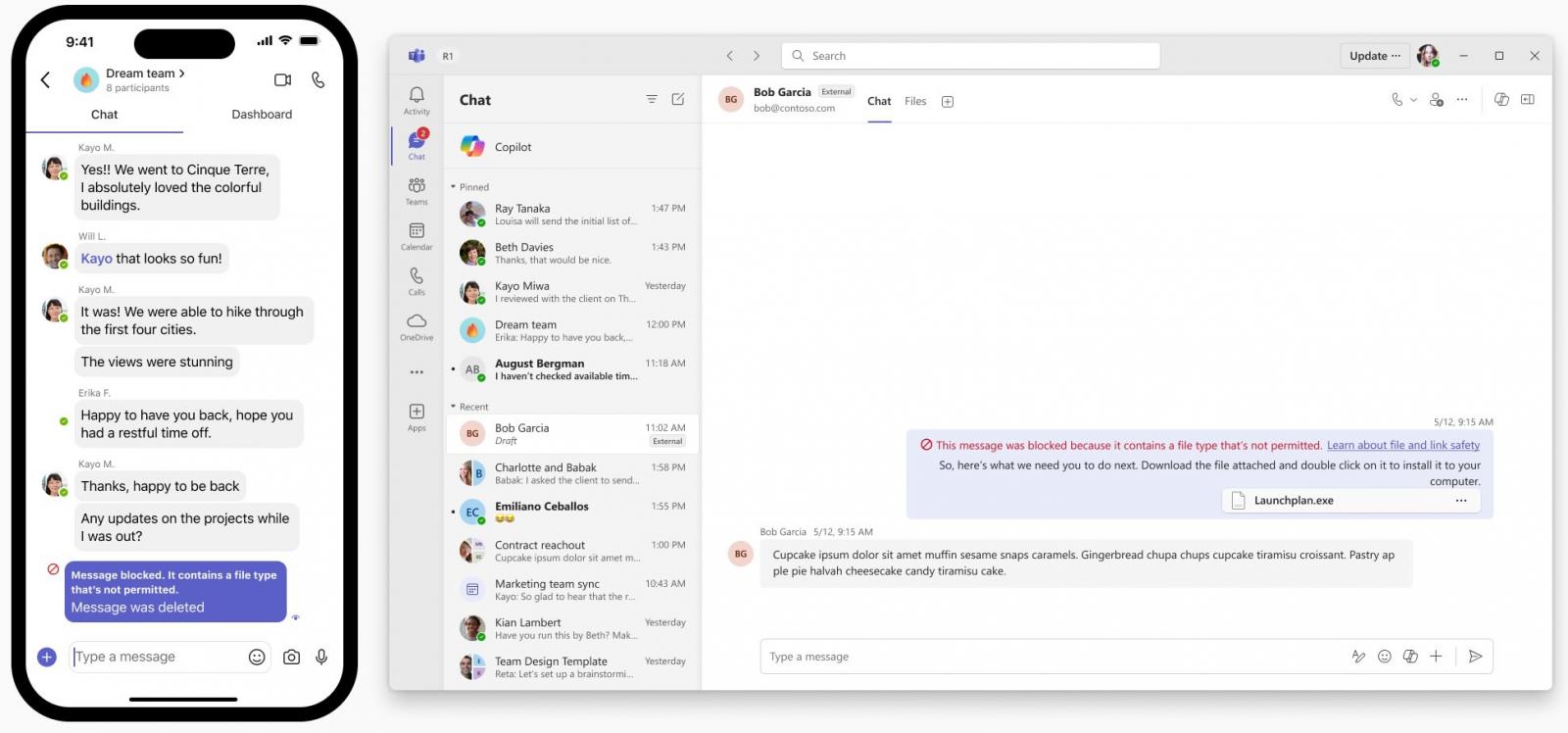Start audio call in phone Dream team chat
Viewport: 1568px width, 733px height.
click(318, 80)
